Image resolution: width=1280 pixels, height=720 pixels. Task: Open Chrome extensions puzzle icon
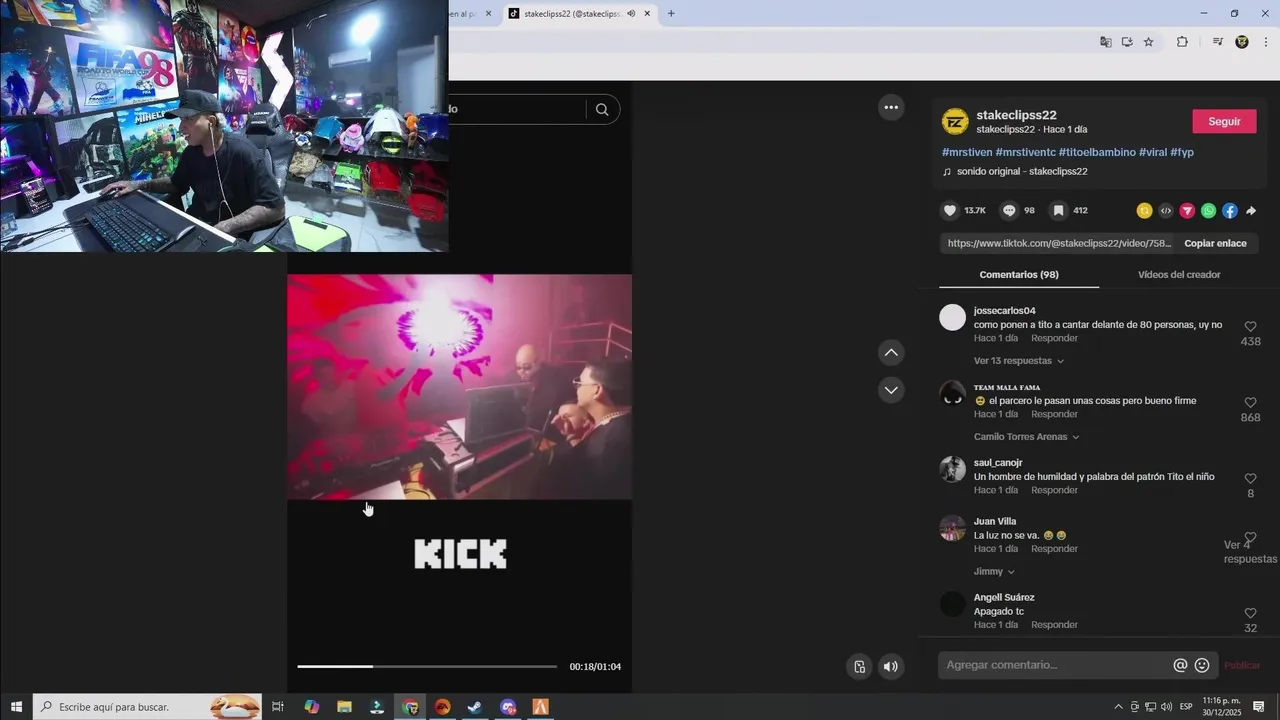click(x=1182, y=42)
